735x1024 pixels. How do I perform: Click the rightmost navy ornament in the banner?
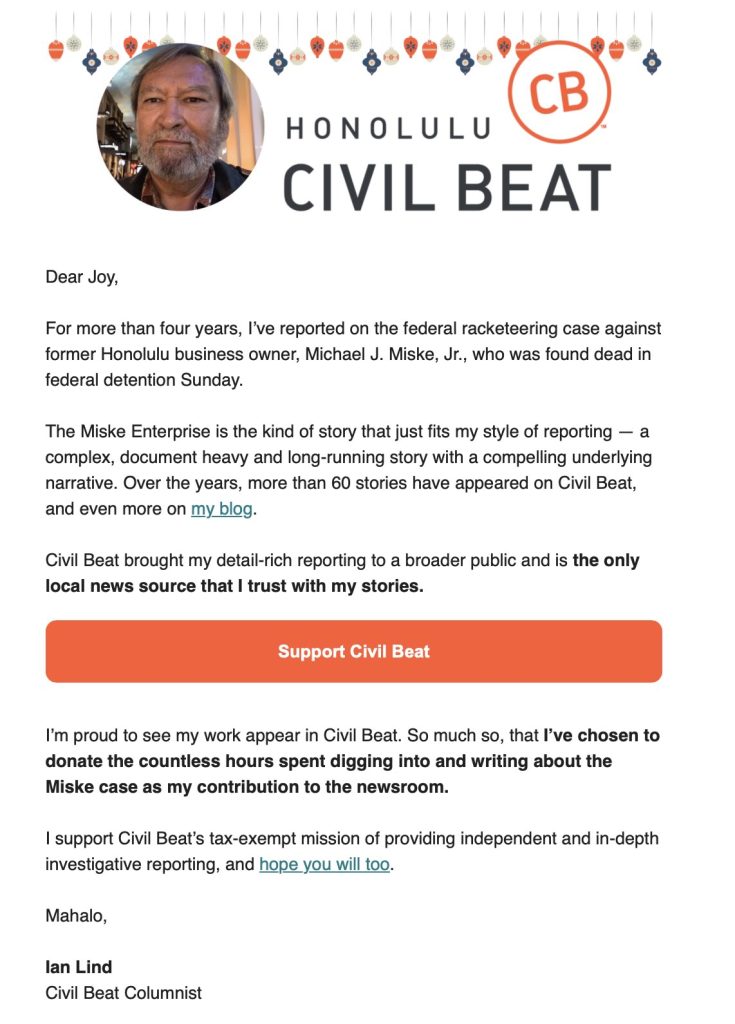[653, 60]
